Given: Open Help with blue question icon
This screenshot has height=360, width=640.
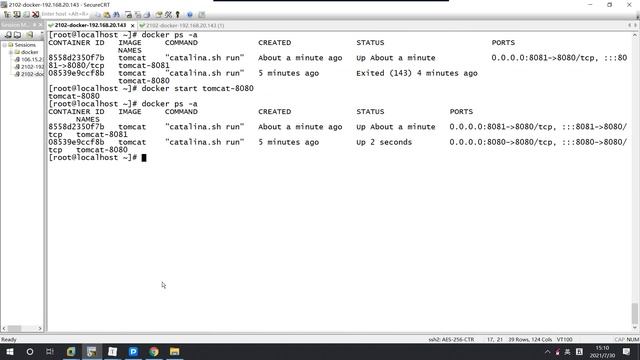Looking at the screenshot, I should click(190, 15).
